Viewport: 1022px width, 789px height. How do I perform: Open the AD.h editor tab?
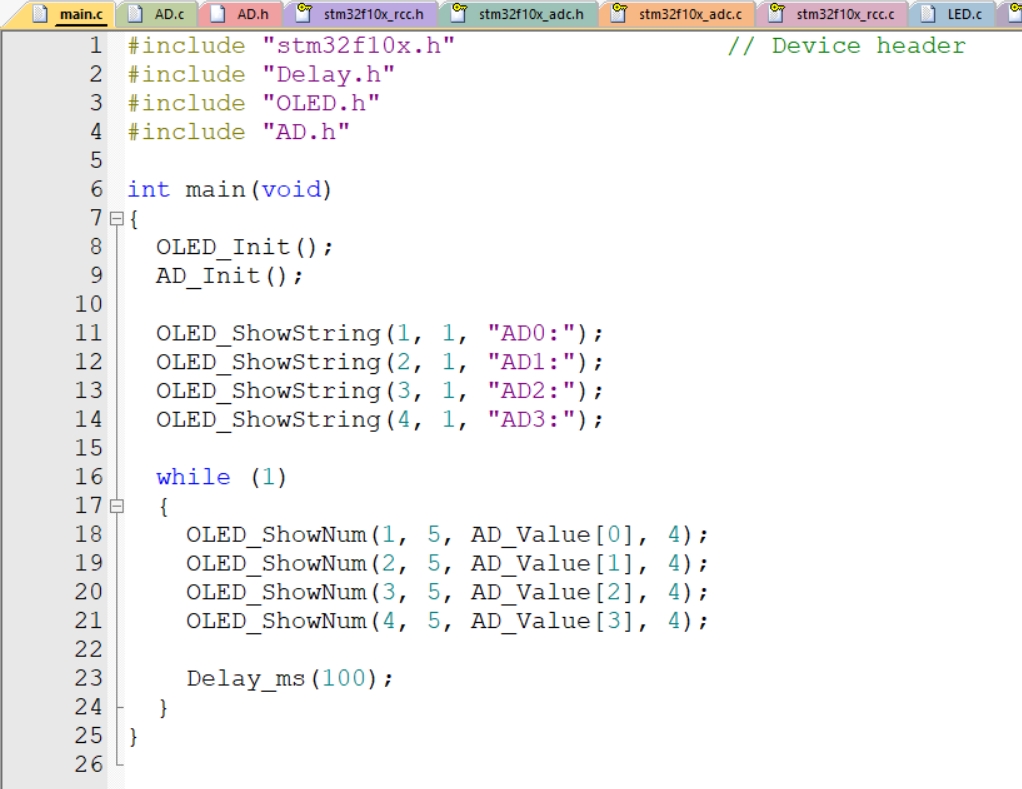240,14
